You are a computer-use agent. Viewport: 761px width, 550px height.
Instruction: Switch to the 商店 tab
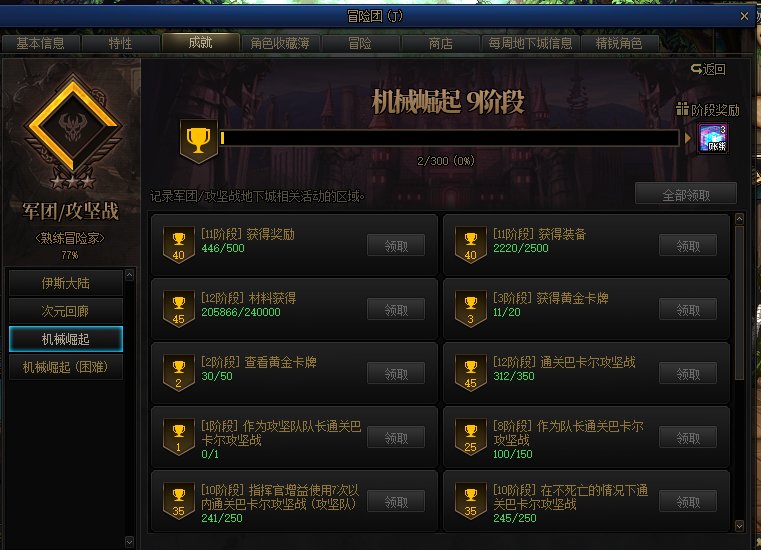[x=441, y=43]
